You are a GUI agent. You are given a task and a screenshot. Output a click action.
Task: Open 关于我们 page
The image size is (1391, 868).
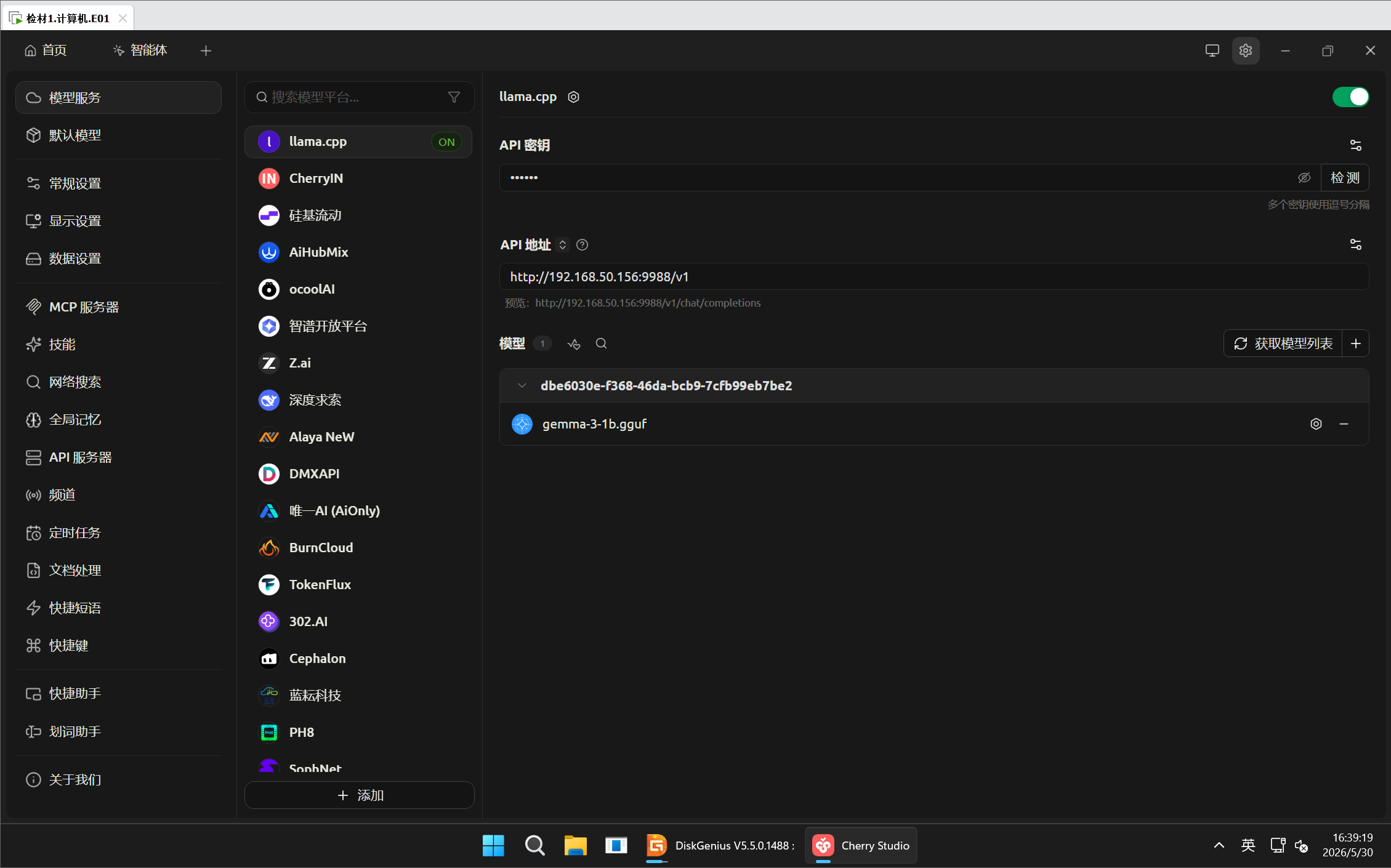pos(118,780)
